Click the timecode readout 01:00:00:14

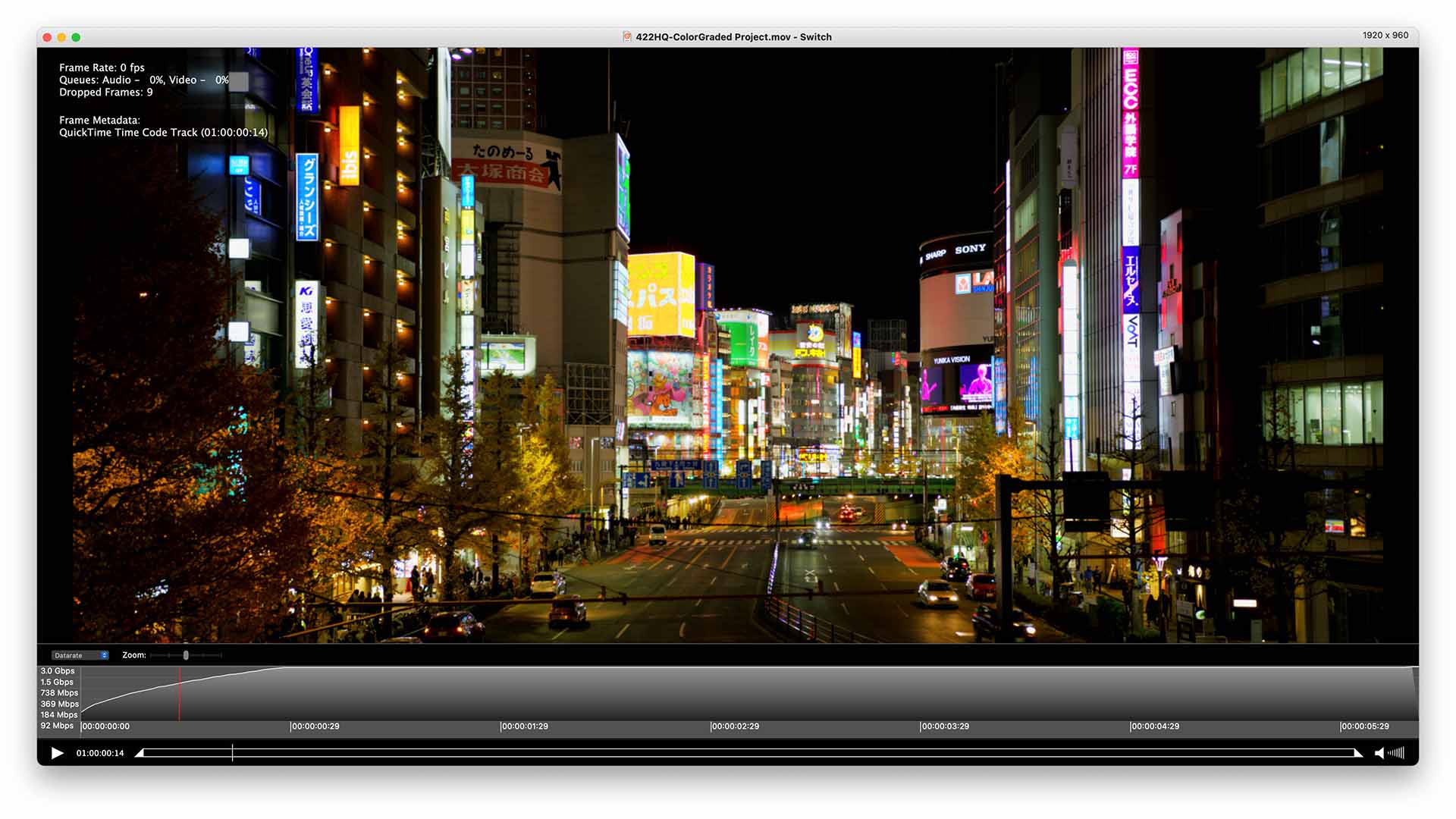[x=100, y=752]
